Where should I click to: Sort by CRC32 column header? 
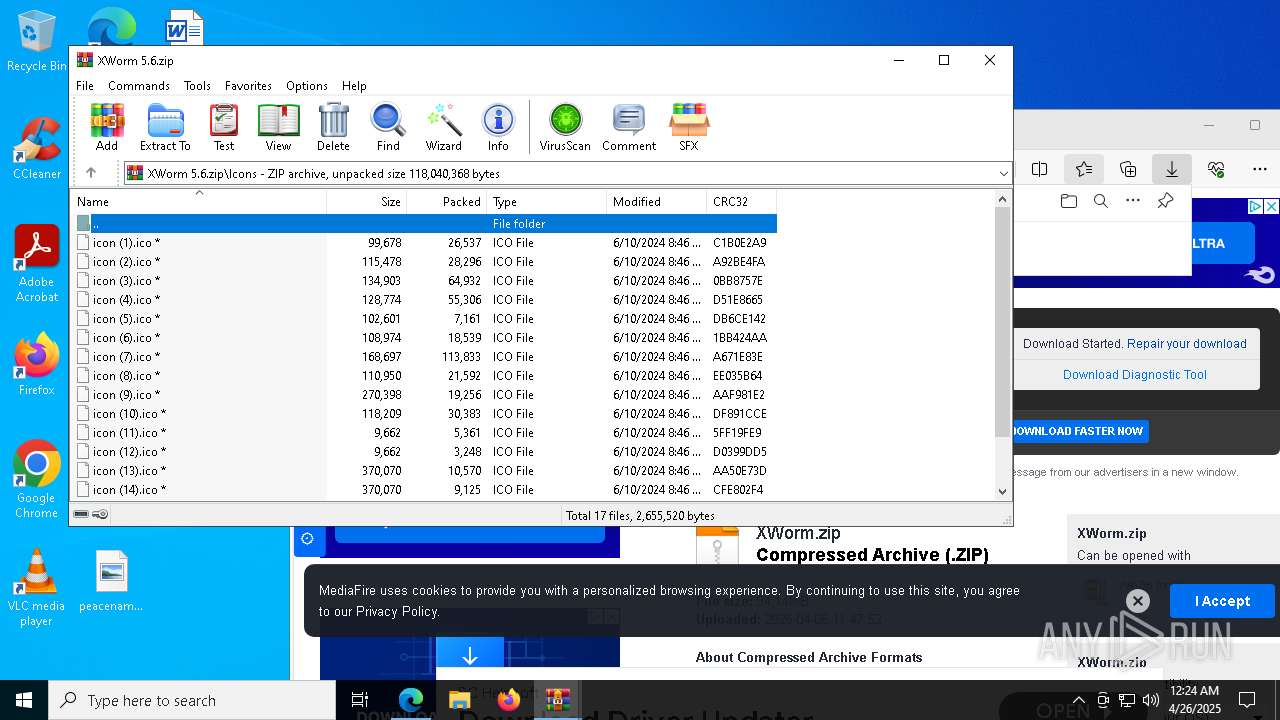(x=741, y=201)
